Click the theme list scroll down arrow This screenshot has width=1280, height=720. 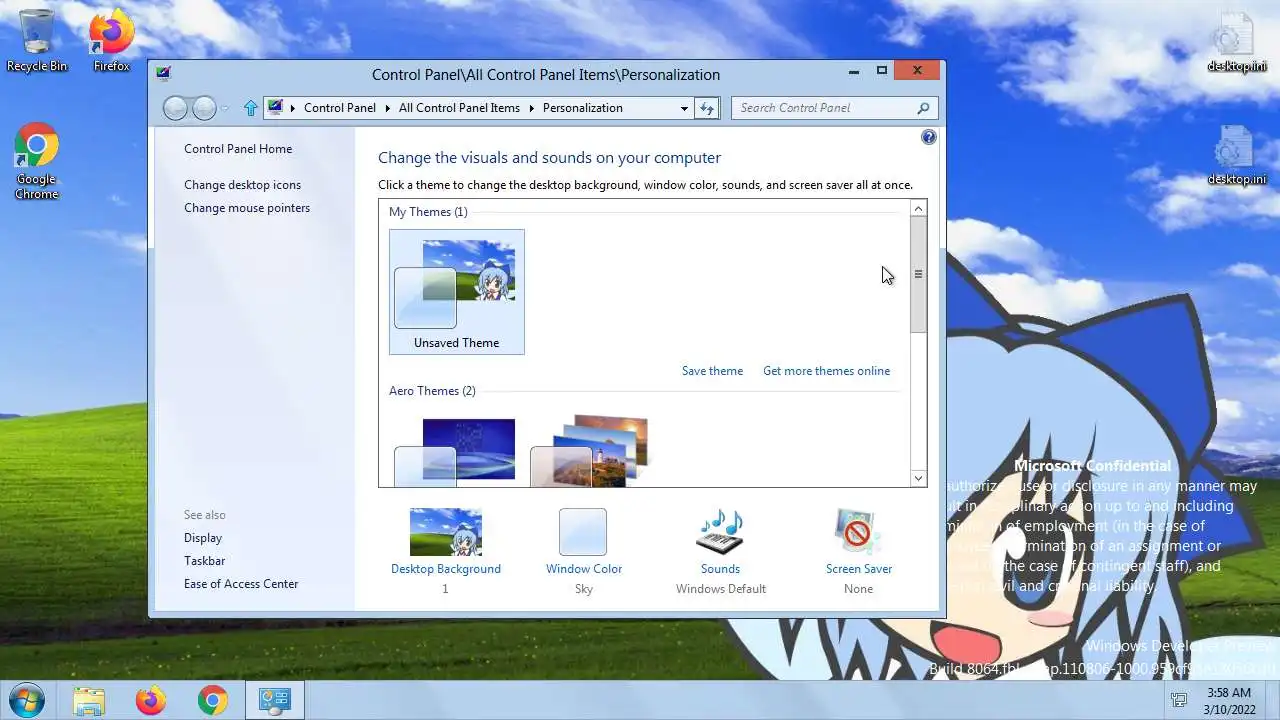pyautogui.click(x=918, y=478)
